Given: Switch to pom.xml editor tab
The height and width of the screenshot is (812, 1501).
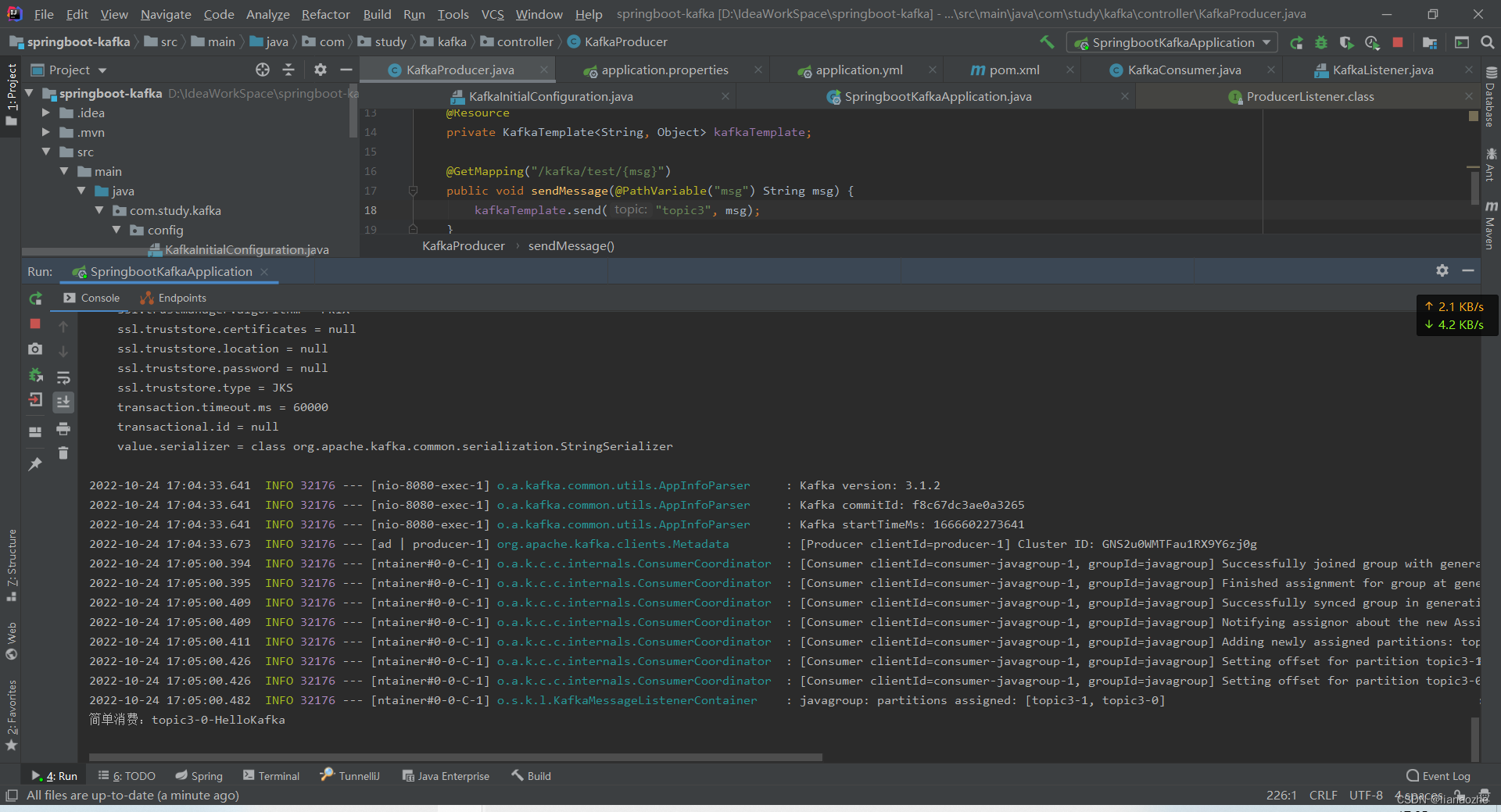Looking at the screenshot, I should [x=1014, y=70].
